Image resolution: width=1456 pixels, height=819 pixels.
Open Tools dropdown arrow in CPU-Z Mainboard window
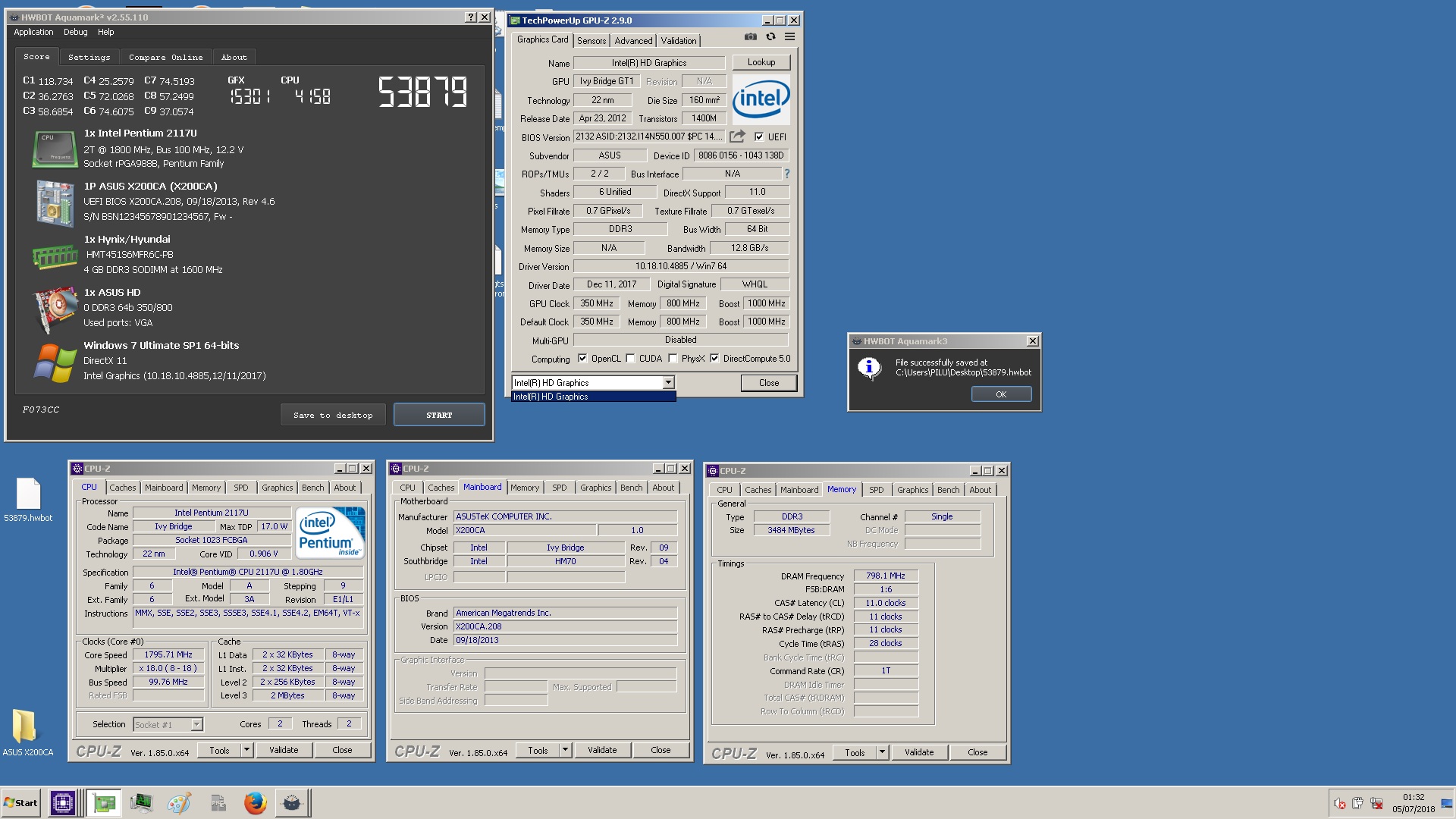(565, 750)
